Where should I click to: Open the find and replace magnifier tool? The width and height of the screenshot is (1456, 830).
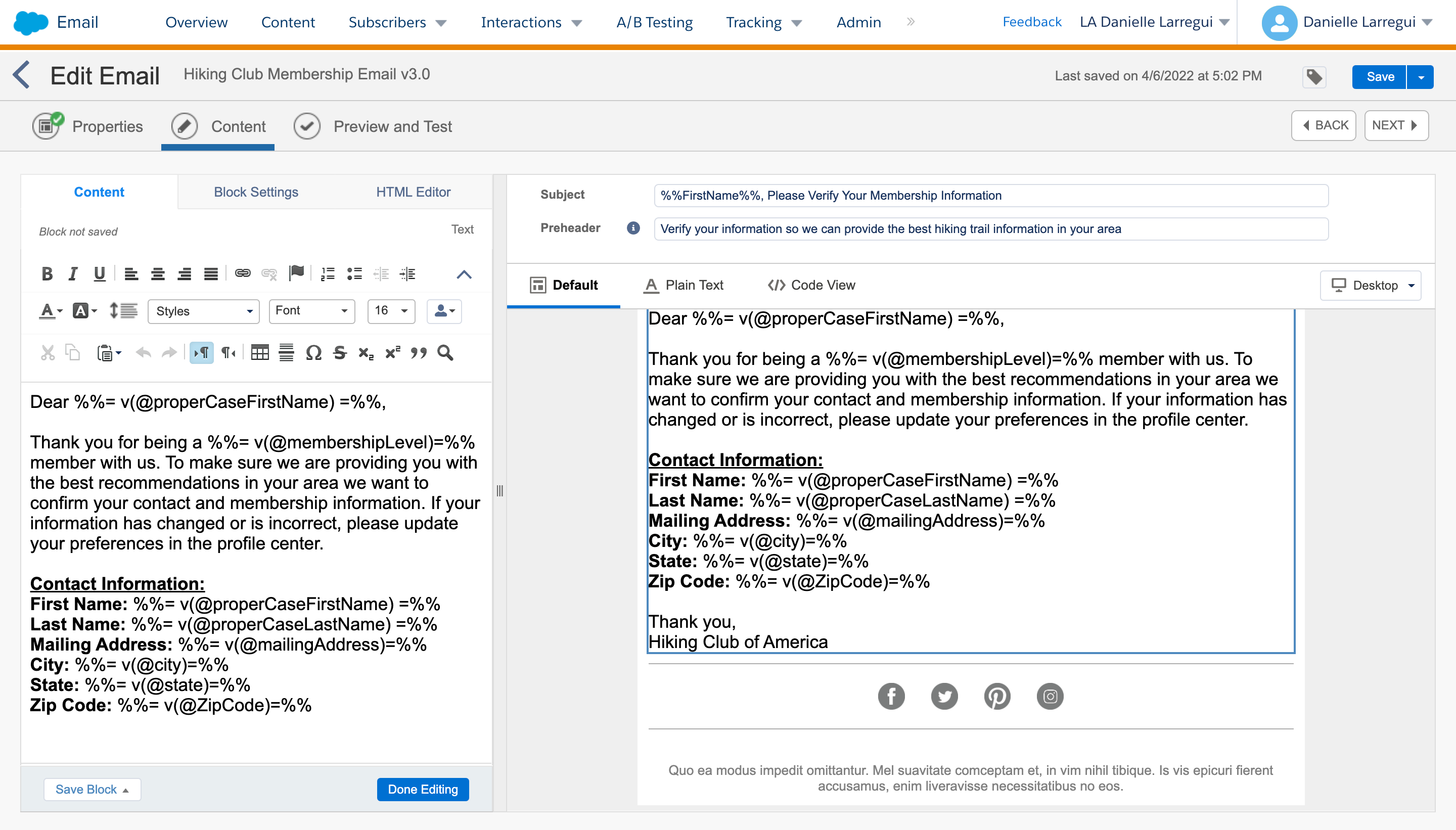point(446,353)
